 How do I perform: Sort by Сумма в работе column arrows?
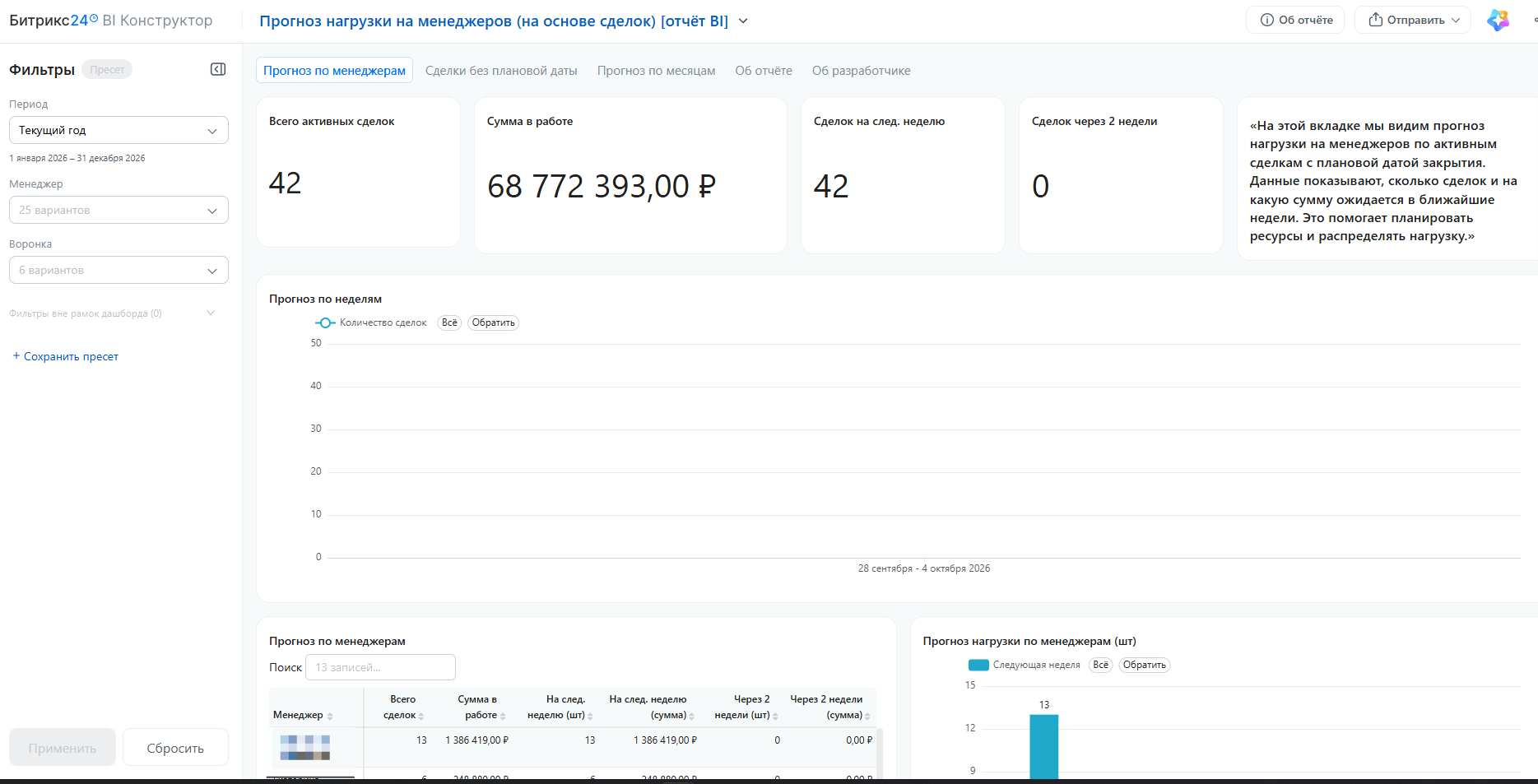pyautogui.click(x=503, y=716)
